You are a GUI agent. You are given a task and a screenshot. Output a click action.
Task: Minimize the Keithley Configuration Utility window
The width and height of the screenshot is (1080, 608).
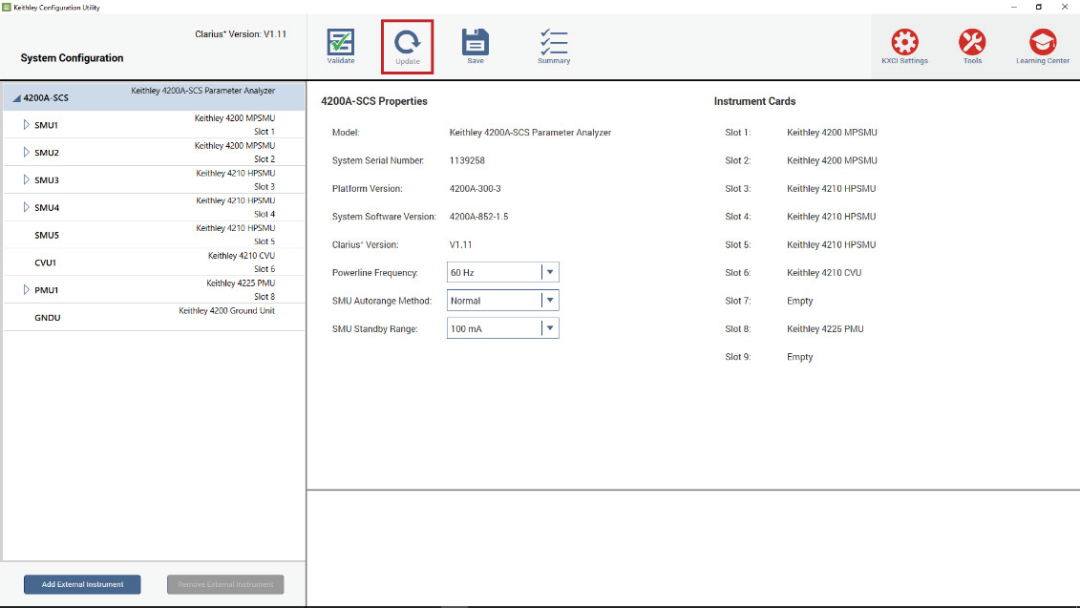coord(1014,7)
